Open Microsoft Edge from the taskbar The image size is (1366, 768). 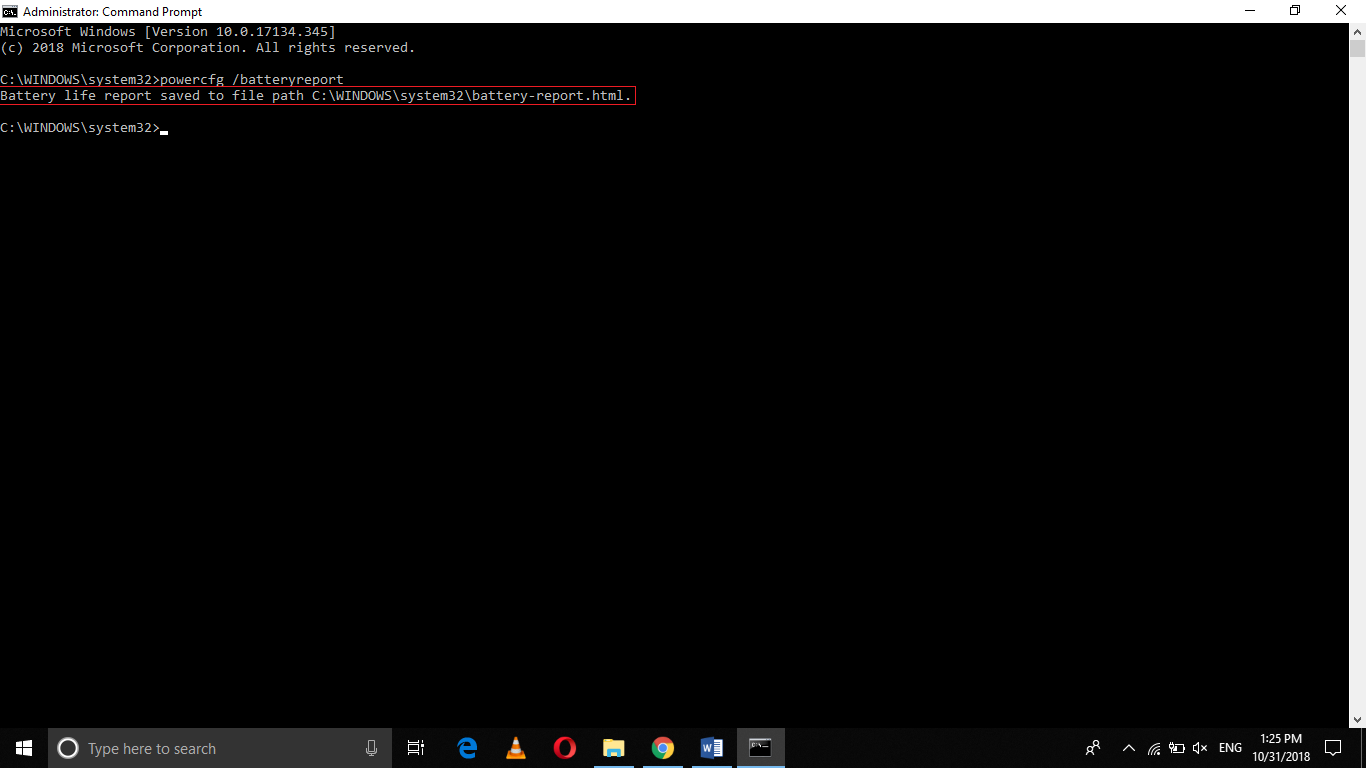pos(466,747)
